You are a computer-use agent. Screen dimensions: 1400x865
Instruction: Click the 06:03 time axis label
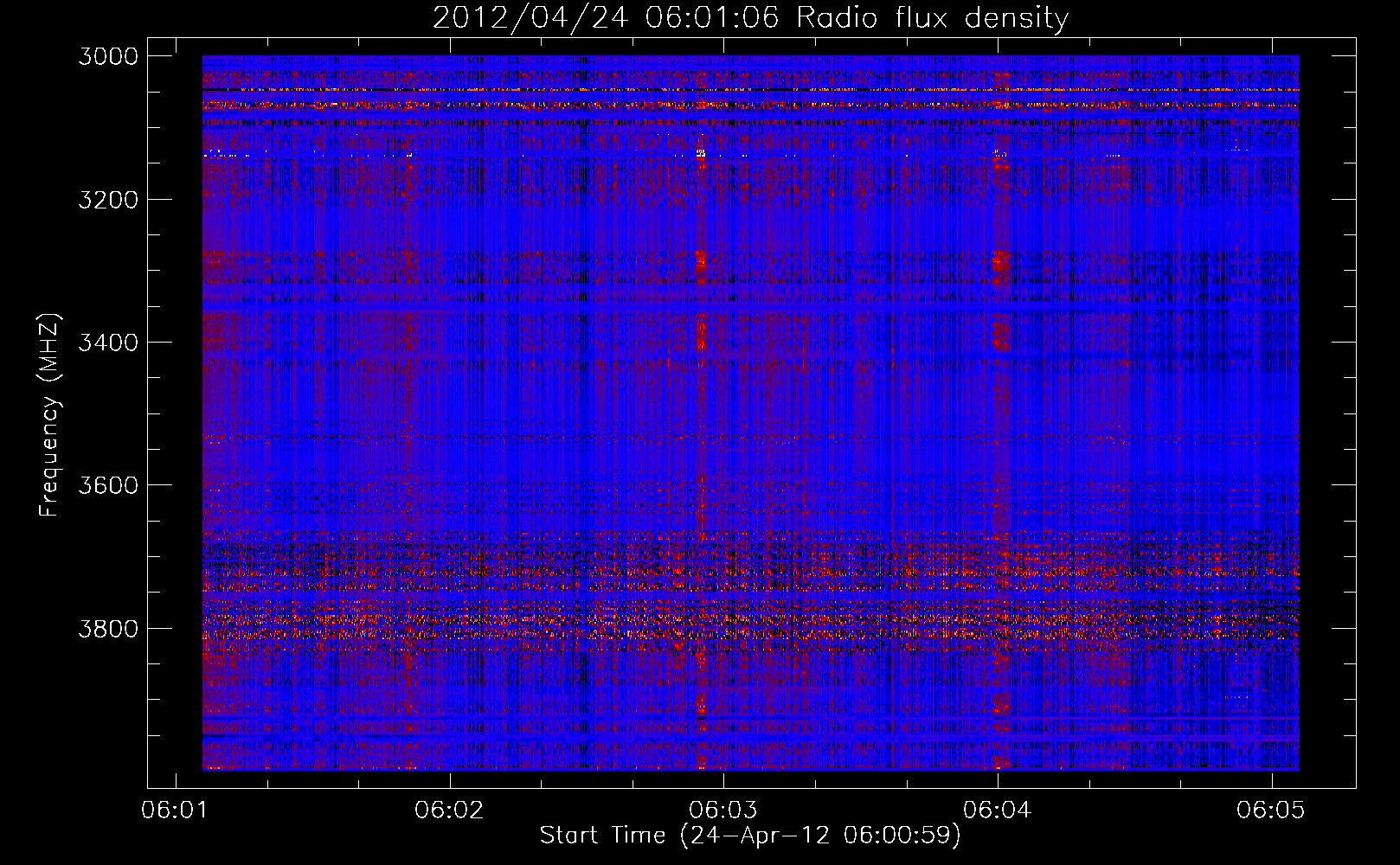[x=723, y=810]
